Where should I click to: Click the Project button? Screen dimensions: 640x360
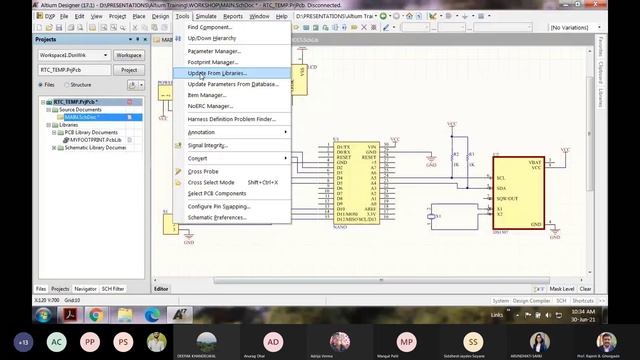point(129,70)
